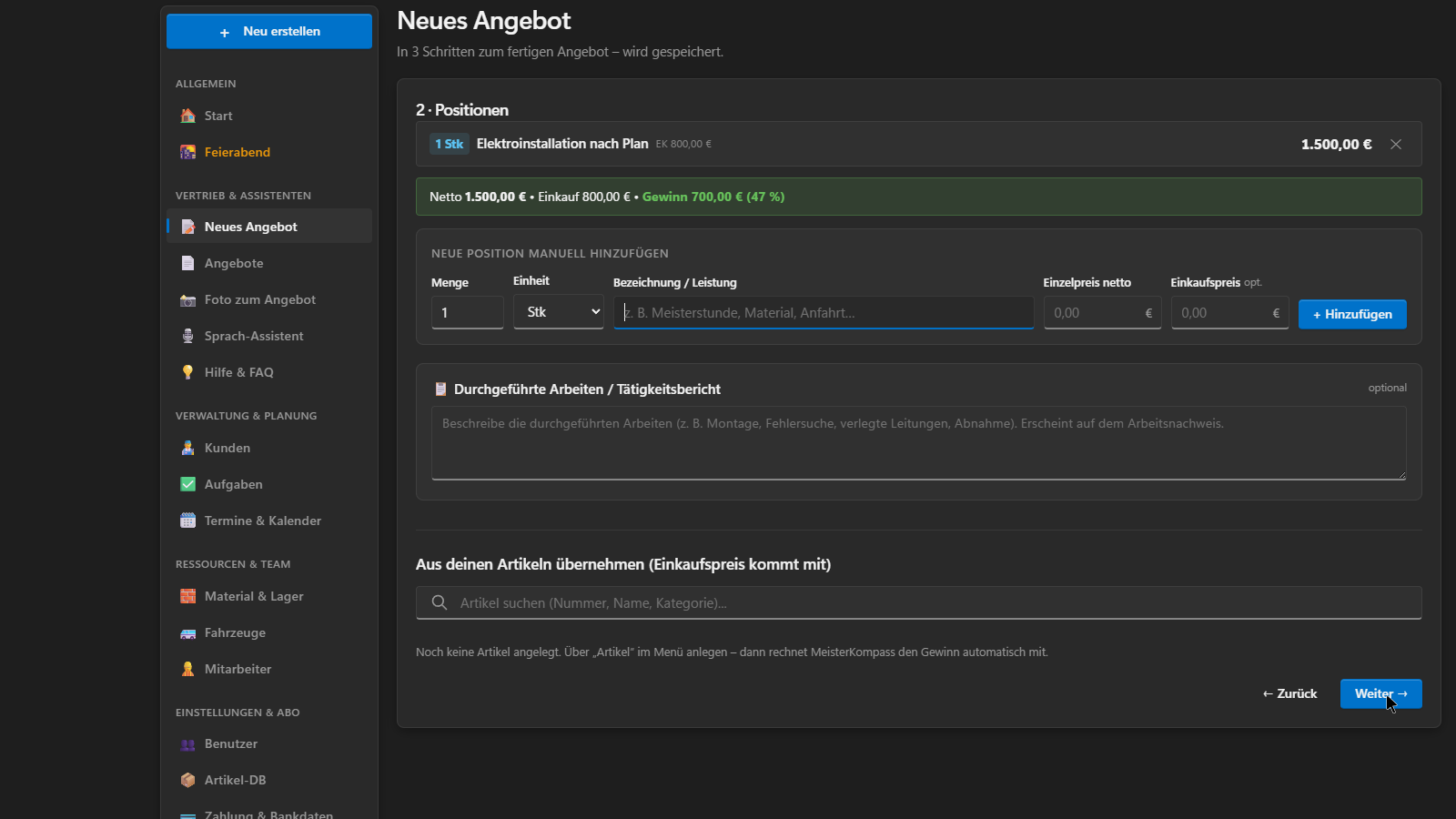This screenshot has width=1456, height=819.
Task: Click the Kunden person icon
Action: (187, 448)
